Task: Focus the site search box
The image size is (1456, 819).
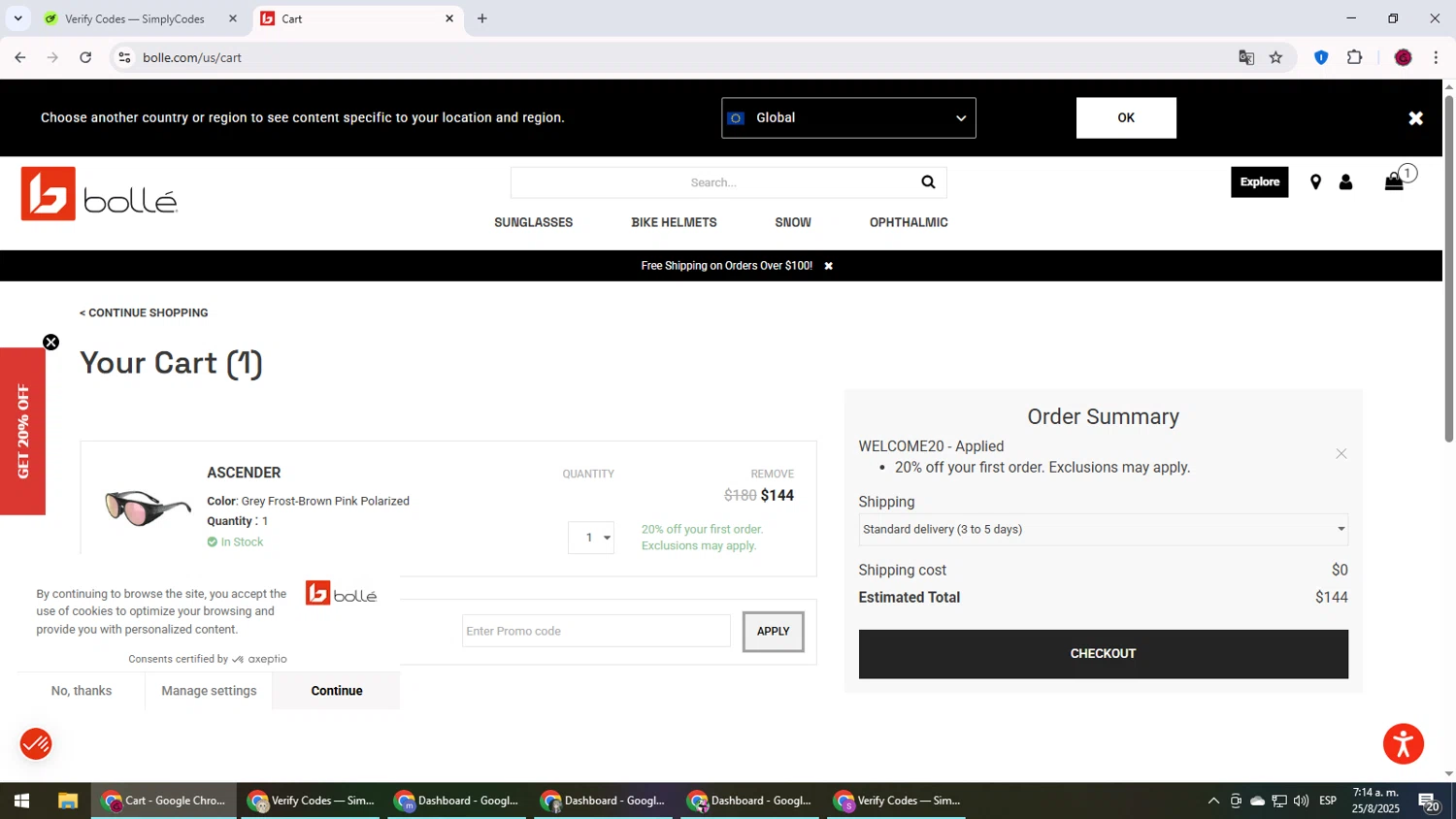Action: pos(713,182)
